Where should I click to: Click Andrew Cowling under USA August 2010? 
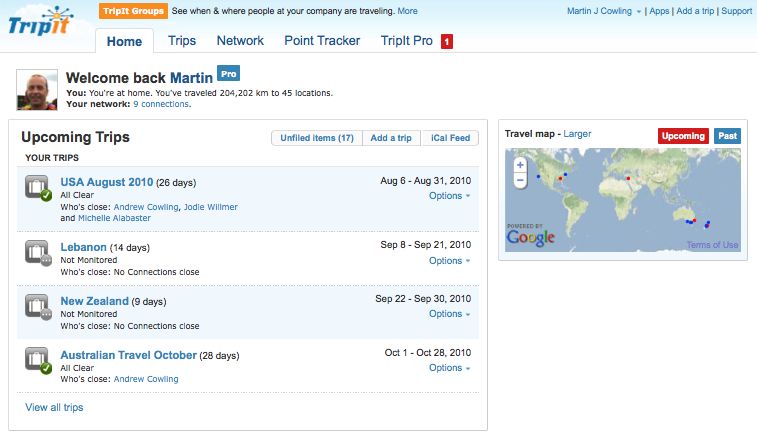click(x=146, y=207)
